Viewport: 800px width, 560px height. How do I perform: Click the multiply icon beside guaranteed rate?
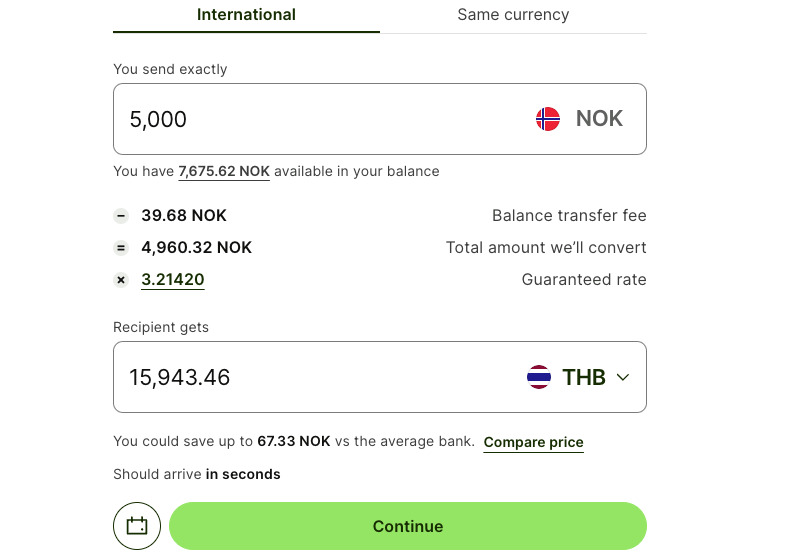click(121, 279)
